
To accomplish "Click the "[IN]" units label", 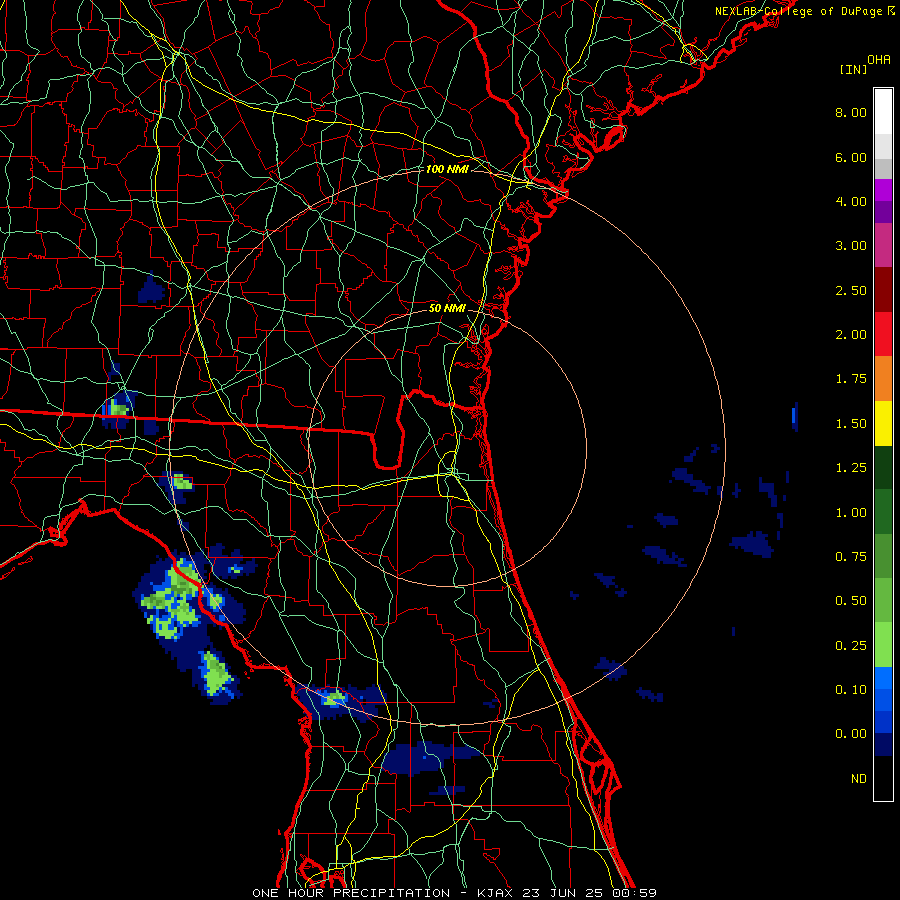I will (854, 69).
